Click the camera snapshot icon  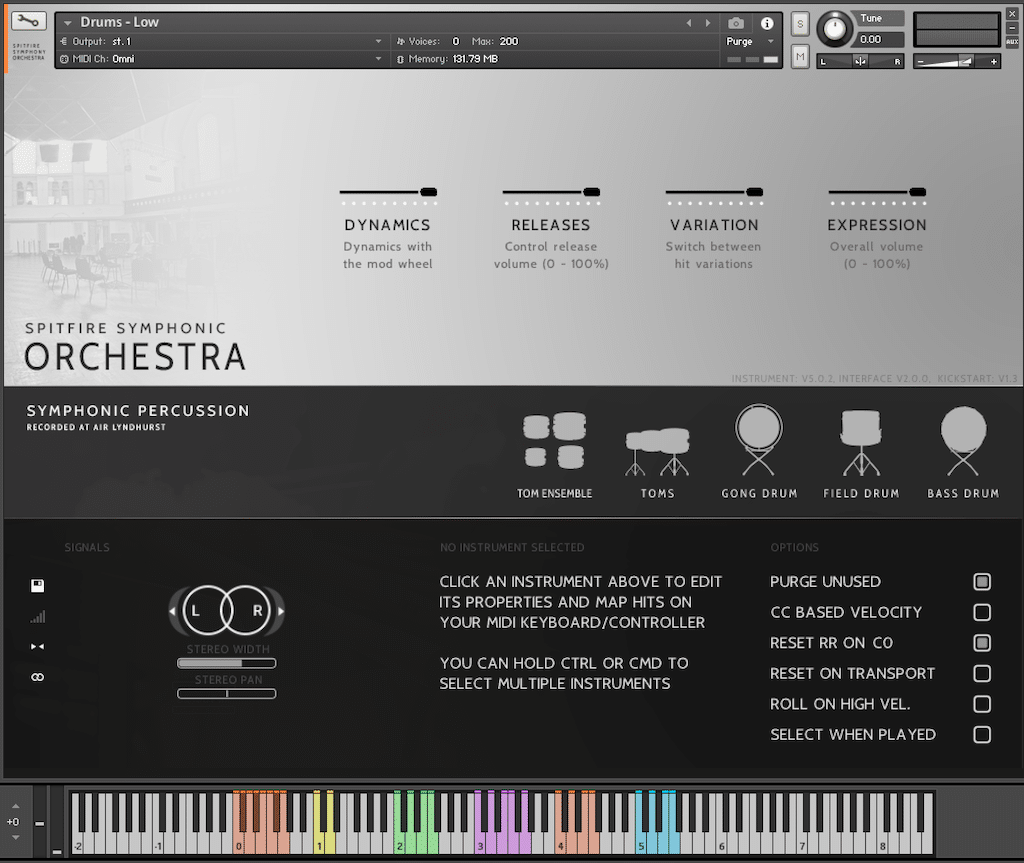tap(736, 24)
